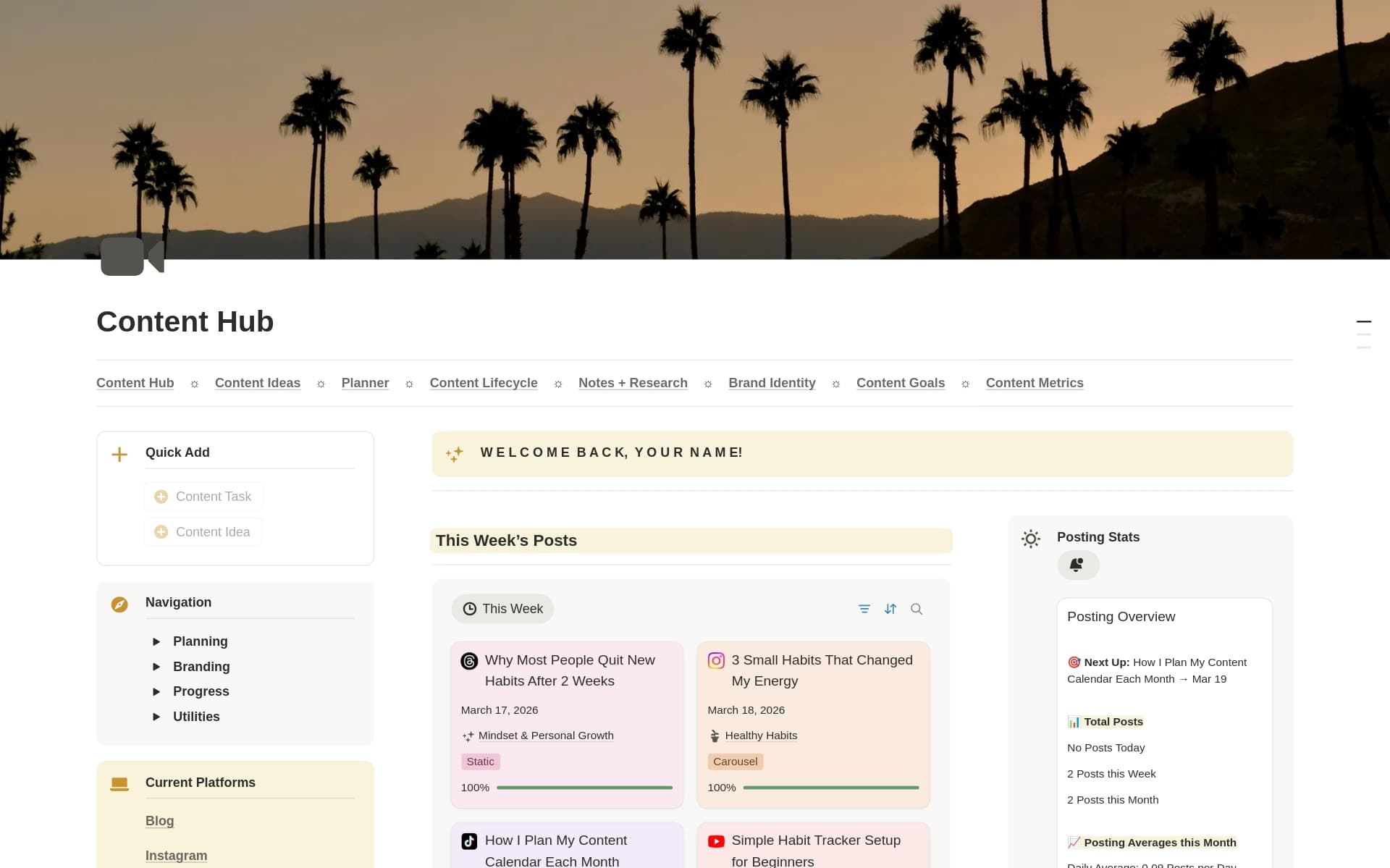Click the This Week view selector
This screenshot has width=1390, height=868.
tap(502, 609)
